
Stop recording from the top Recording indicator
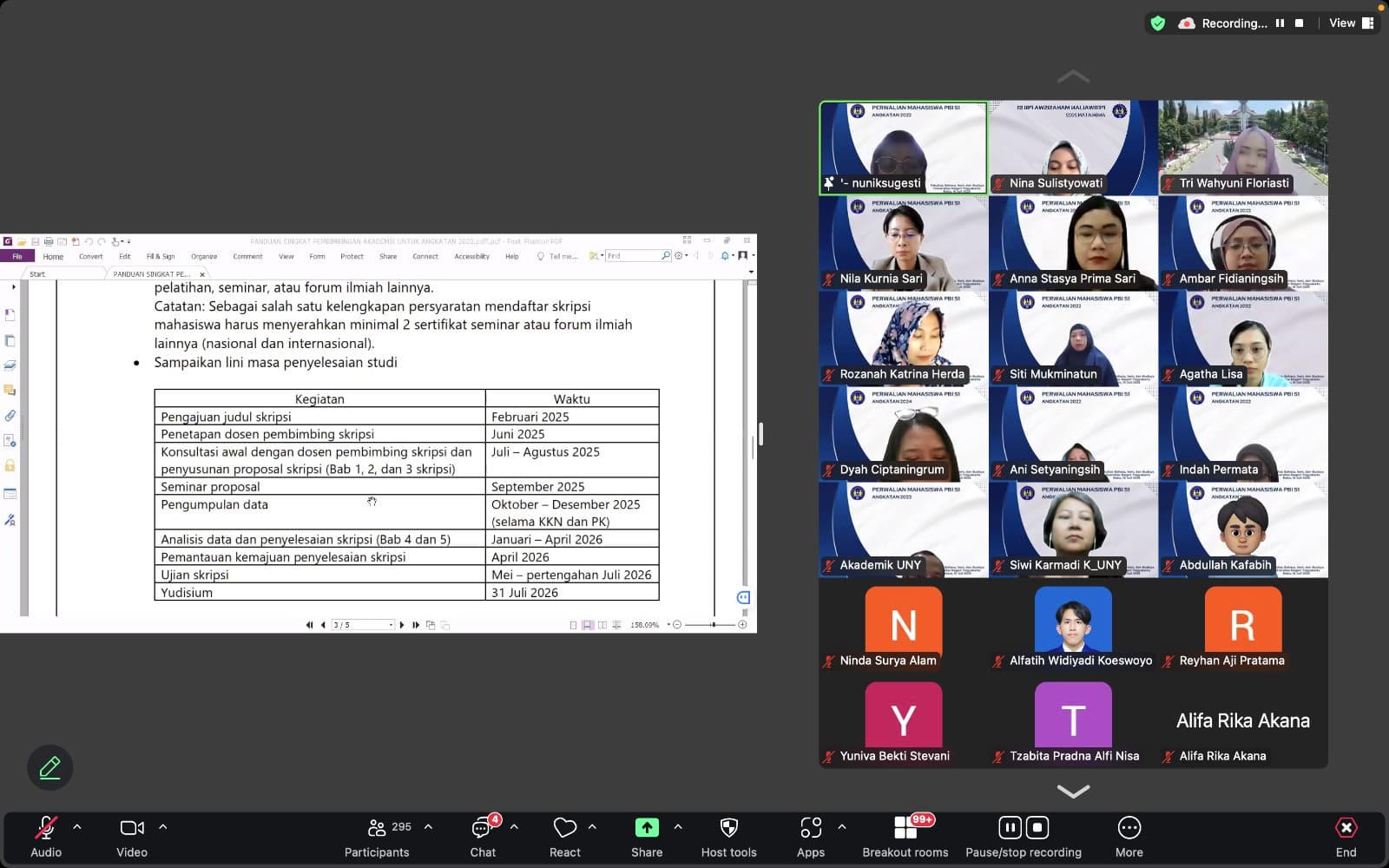(1300, 23)
